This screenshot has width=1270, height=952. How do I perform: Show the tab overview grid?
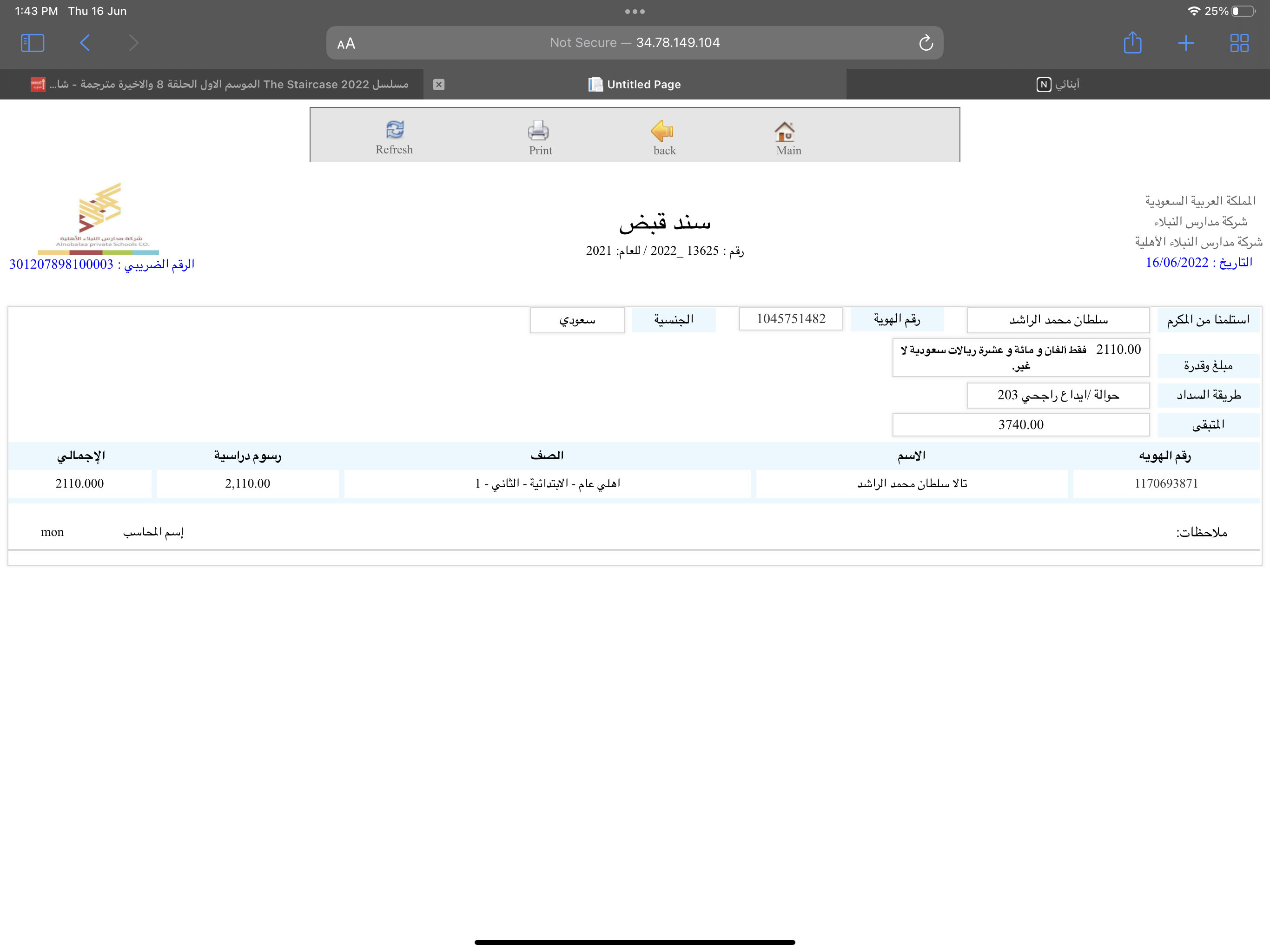[x=1239, y=42]
